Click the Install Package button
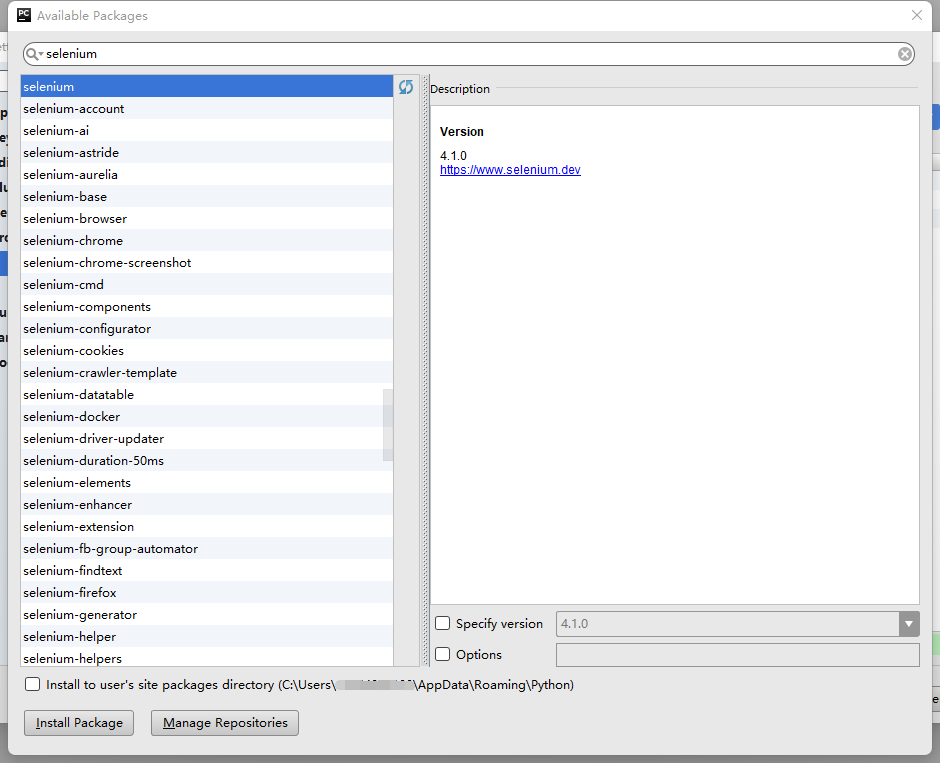This screenshot has height=763, width=940. click(x=79, y=723)
